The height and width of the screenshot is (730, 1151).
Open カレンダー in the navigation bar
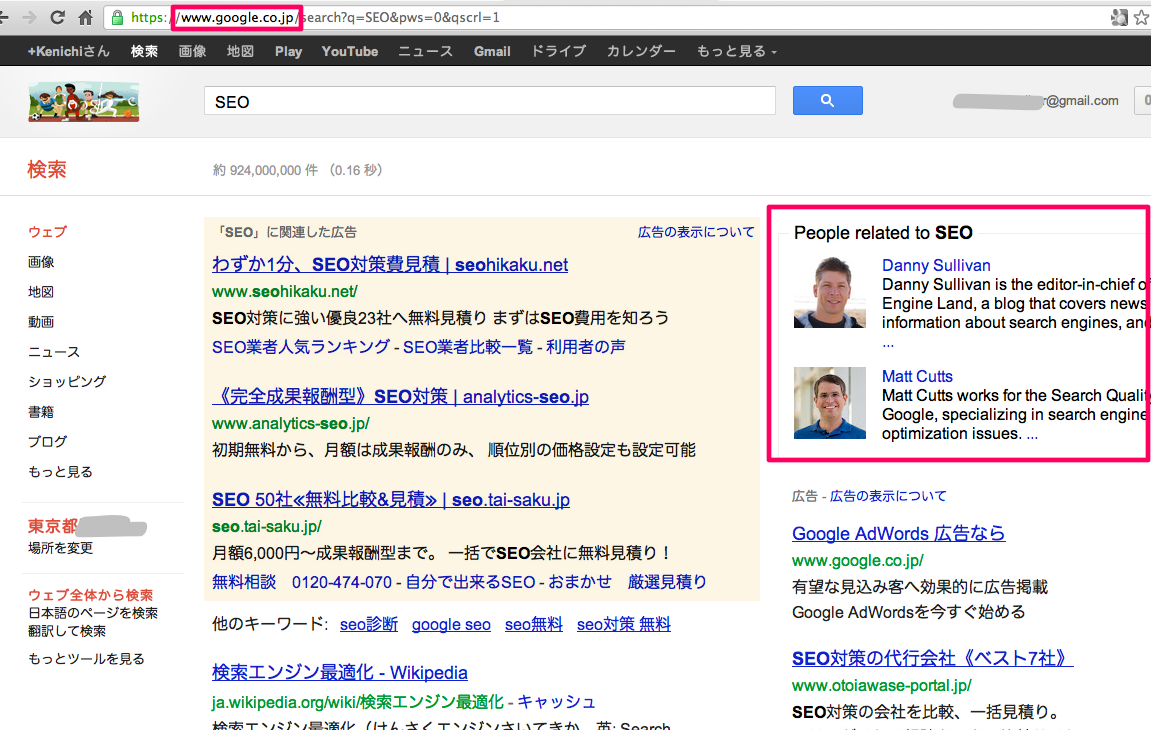click(641, 51)
